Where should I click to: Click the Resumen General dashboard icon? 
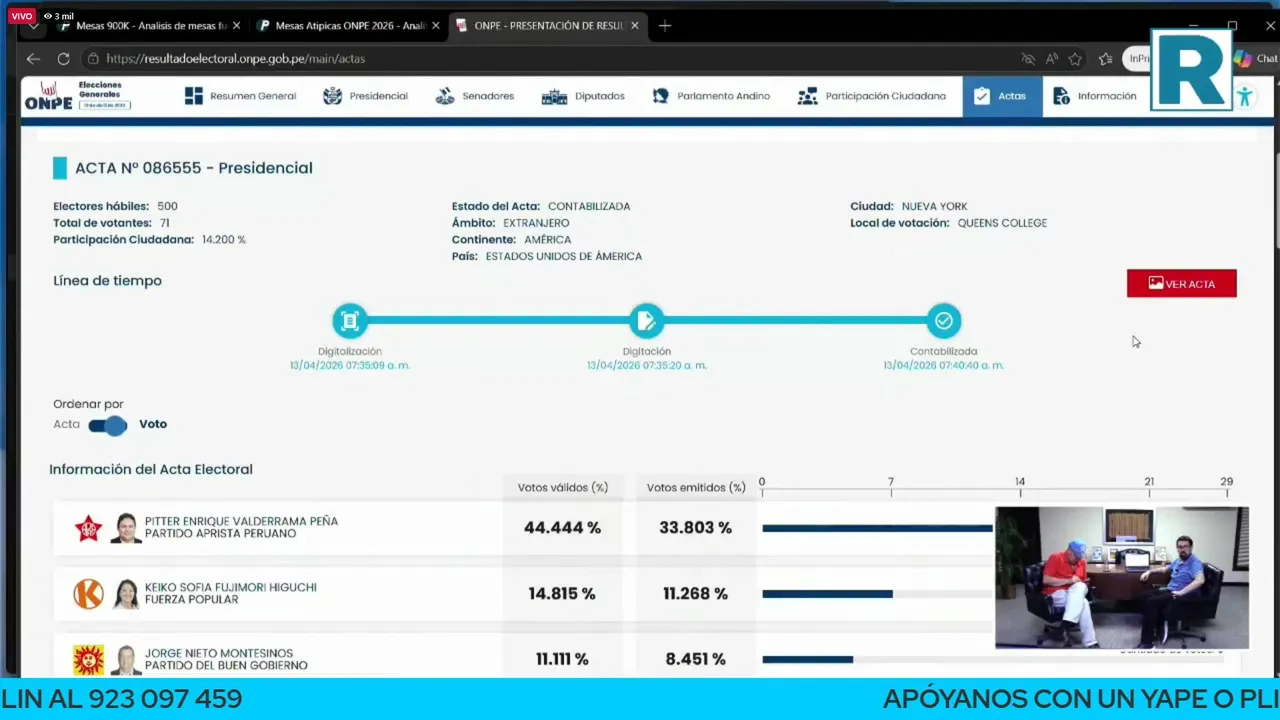pos(193,96)
